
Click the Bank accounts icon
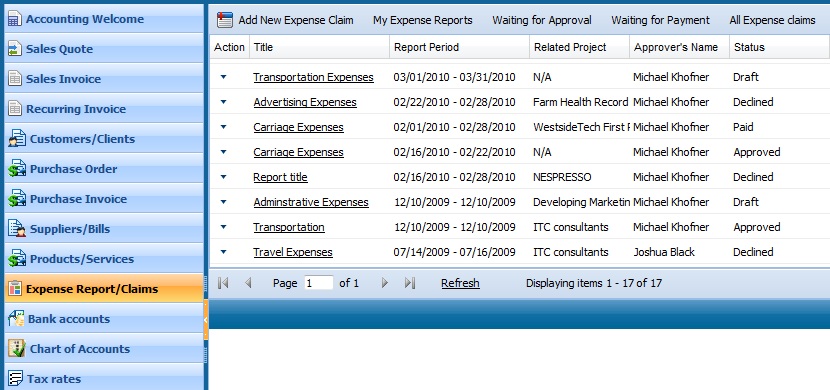click(x=16, y=319)
